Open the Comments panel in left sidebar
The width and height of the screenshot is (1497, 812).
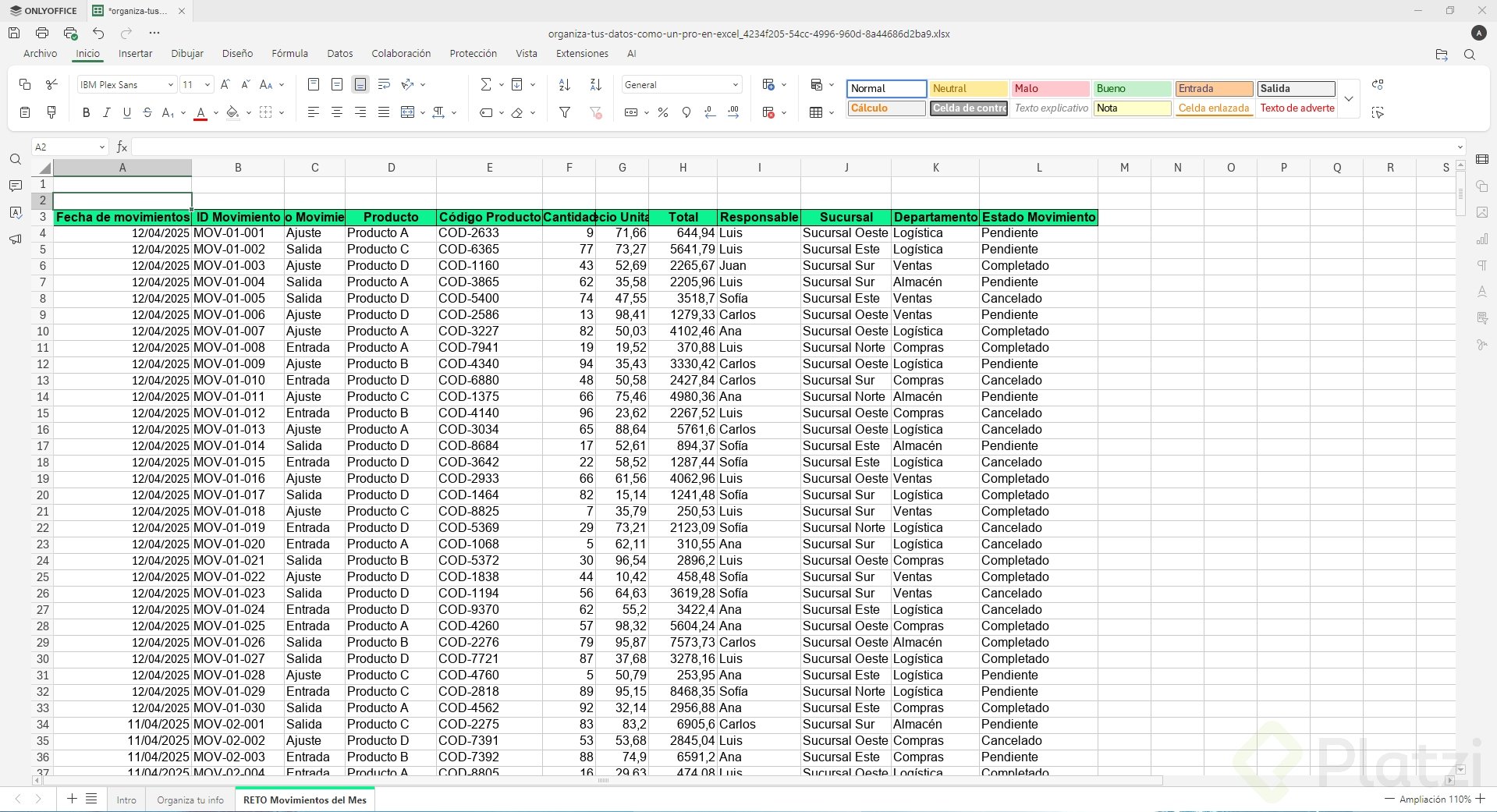[x=16, y=186]
